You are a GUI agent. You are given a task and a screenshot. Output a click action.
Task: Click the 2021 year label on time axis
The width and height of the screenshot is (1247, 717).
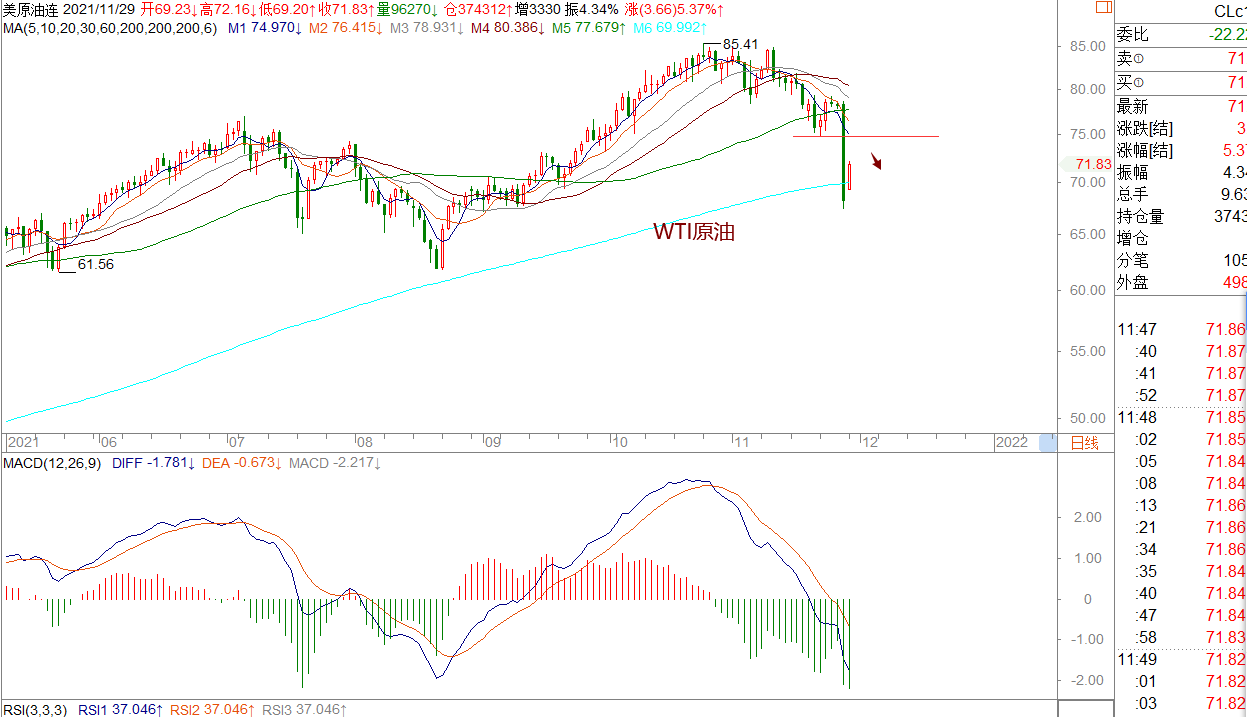(22, 442)
